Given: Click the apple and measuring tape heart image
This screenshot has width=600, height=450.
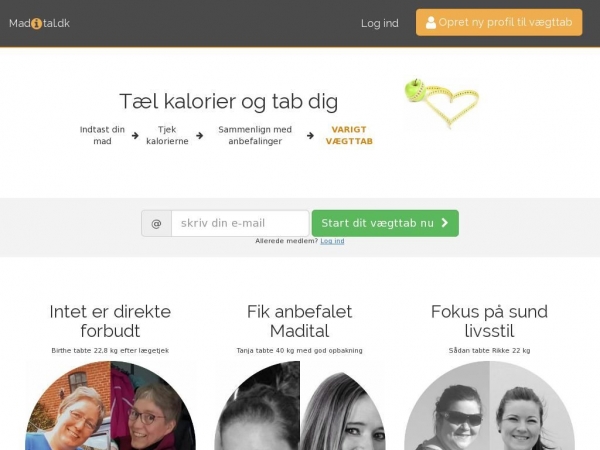Looking at the screenshot, I should 442,103.
